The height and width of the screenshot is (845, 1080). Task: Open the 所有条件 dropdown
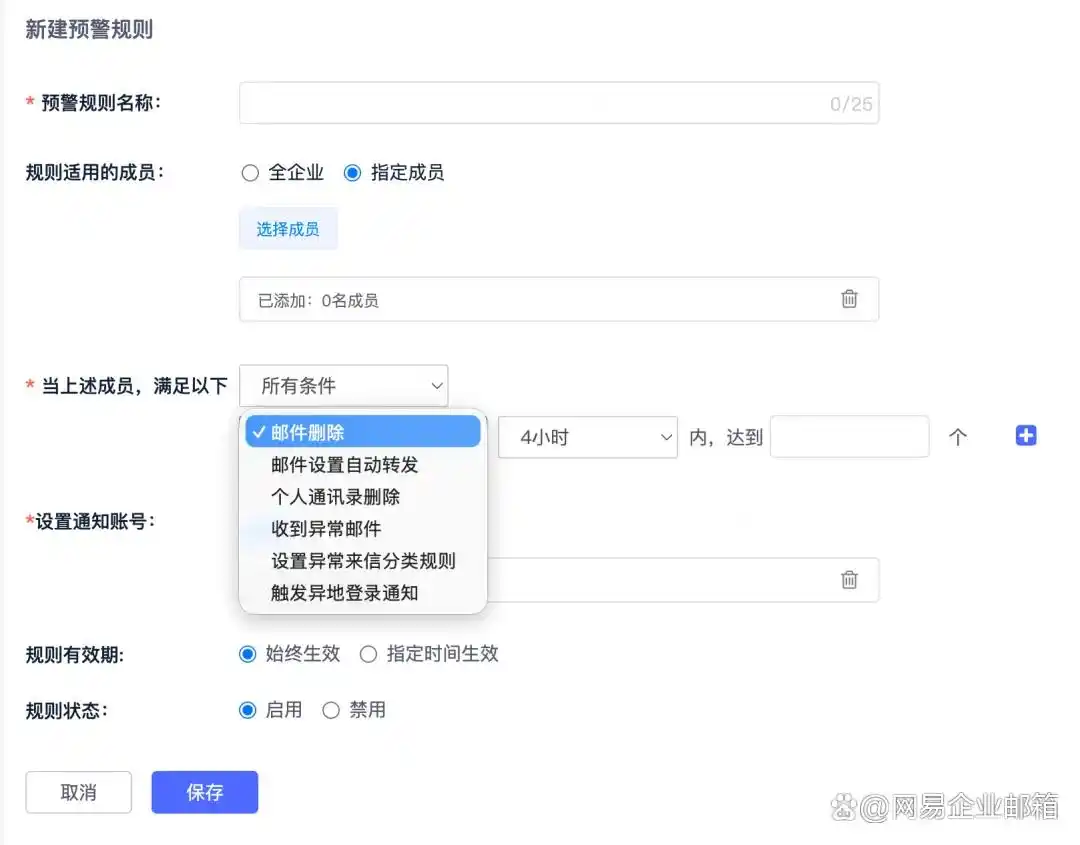coord(344,385)
